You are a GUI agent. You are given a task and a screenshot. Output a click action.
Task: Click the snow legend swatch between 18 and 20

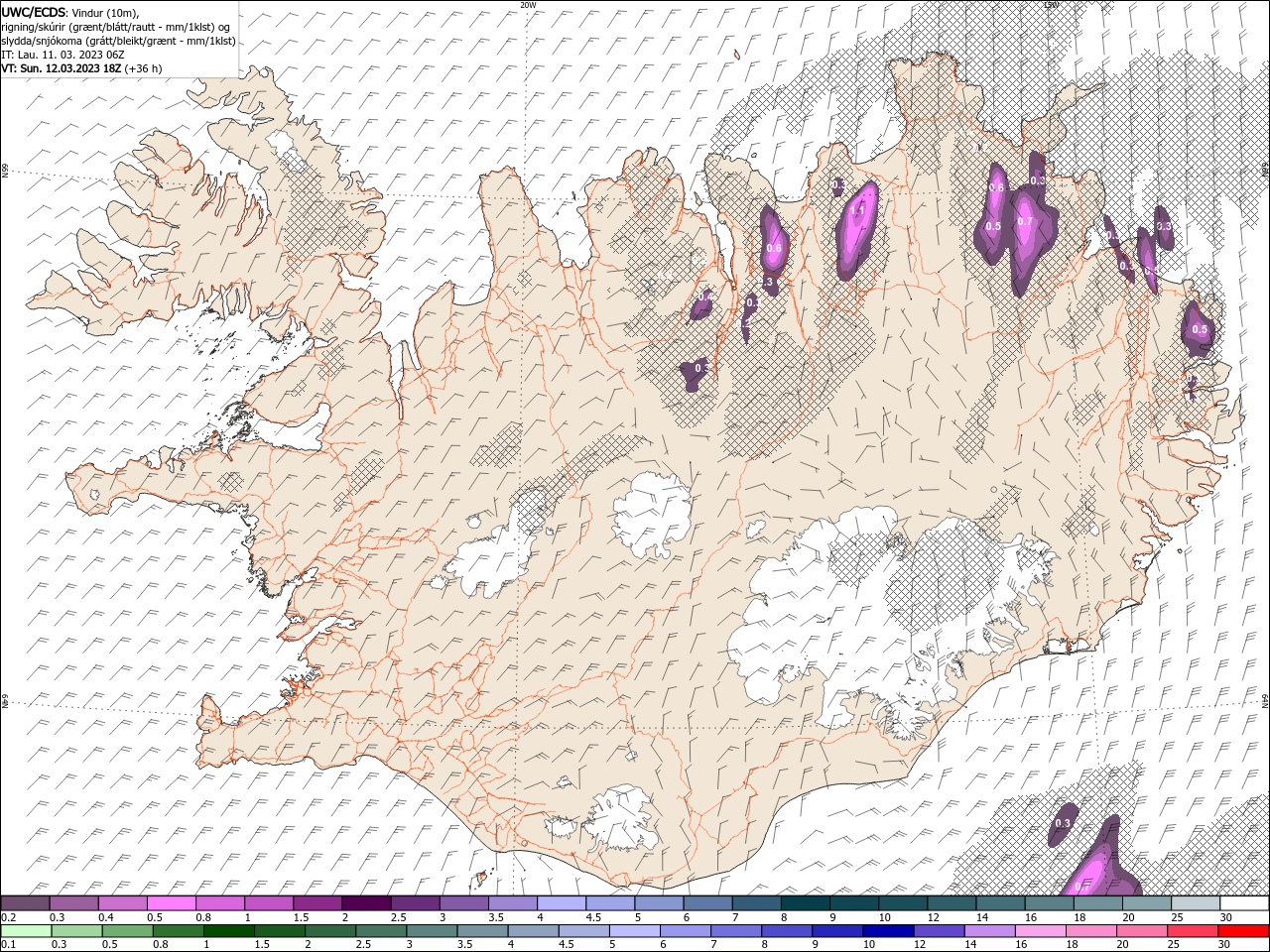point(1098,903)
